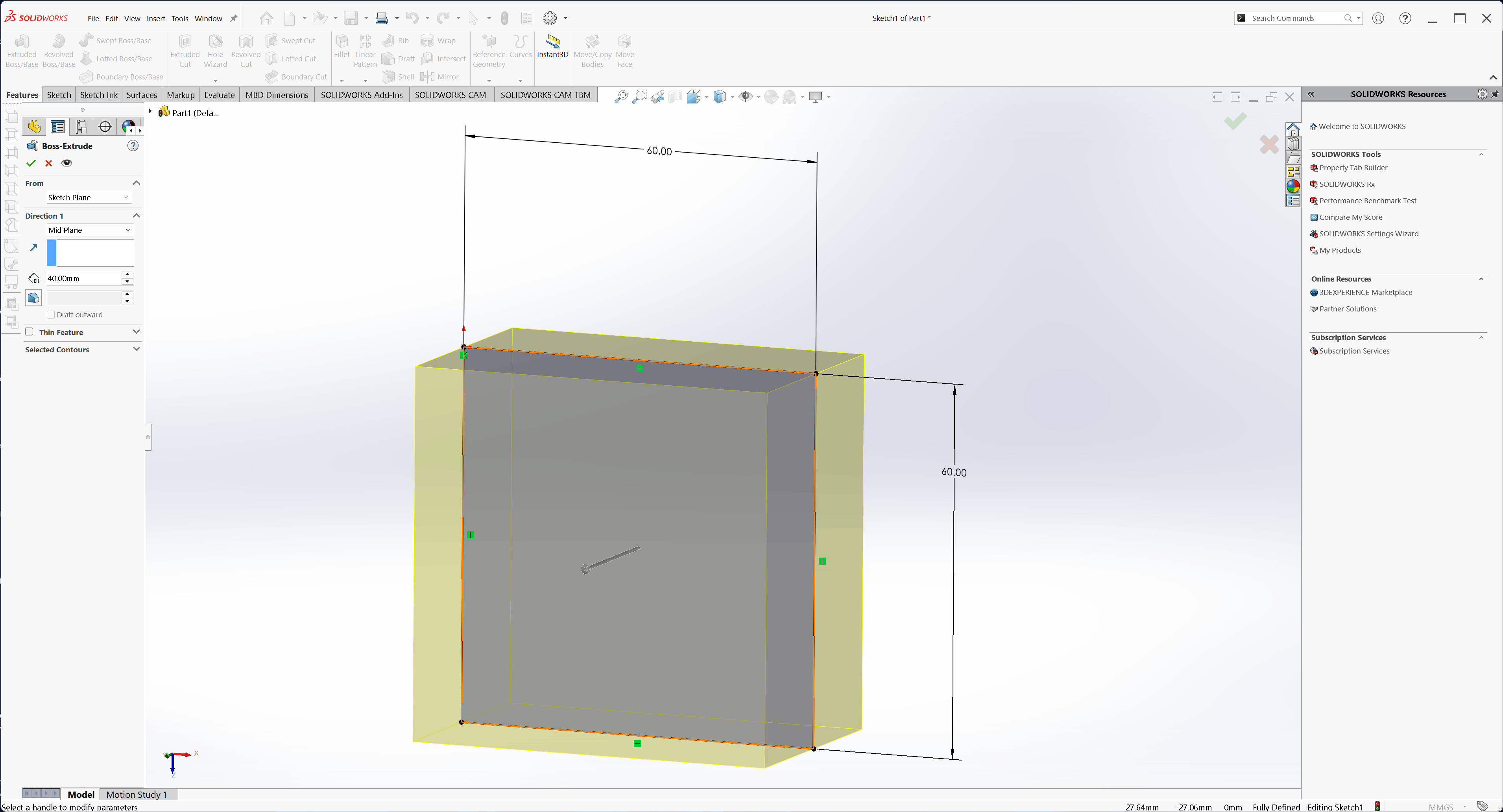Click the Zoom to Fit icon

(x=621, y=97)
